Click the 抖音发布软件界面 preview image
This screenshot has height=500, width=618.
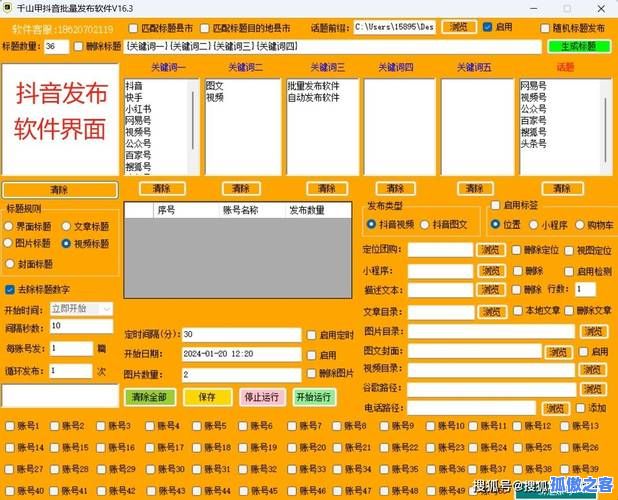pos(60,119)
